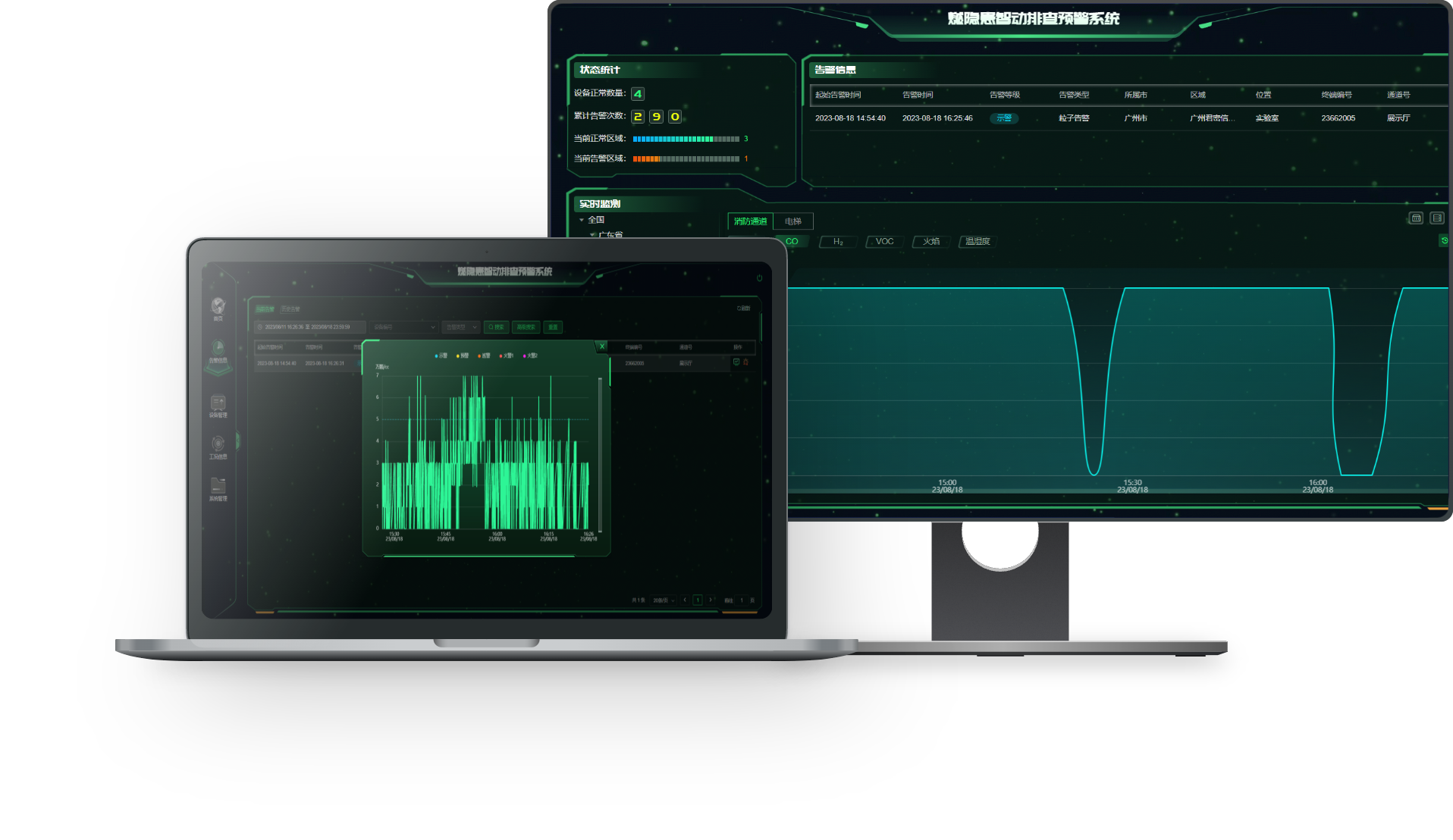Click 2023-08-18 16:25:46 alarm time cell
1453x840 pixels.
pos(937,118)
